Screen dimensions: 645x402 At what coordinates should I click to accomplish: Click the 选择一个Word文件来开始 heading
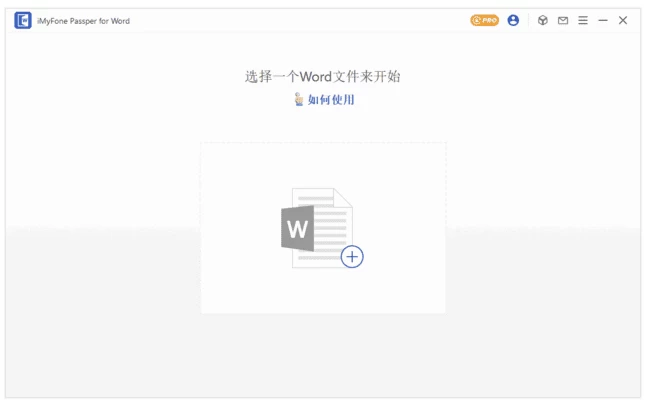click(323, 76)
